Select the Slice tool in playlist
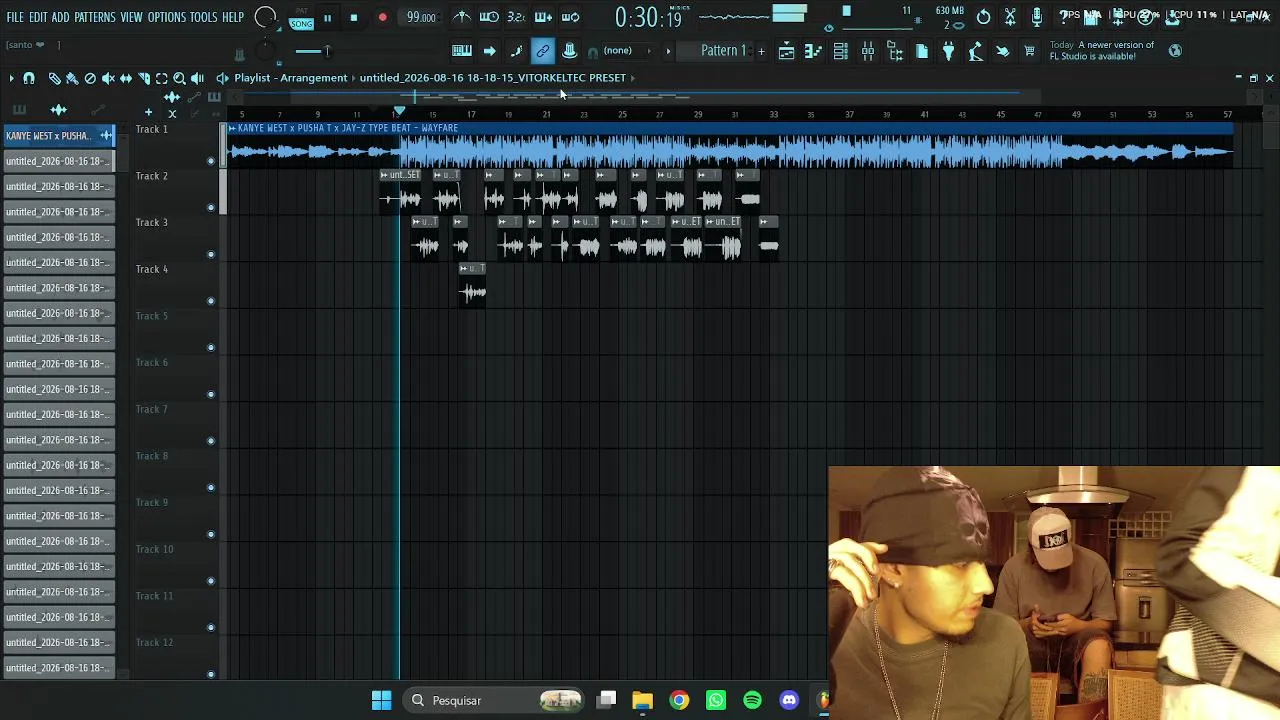This screenshot has width=1280, height=720. pyautogui.click(x=144, y=78)
